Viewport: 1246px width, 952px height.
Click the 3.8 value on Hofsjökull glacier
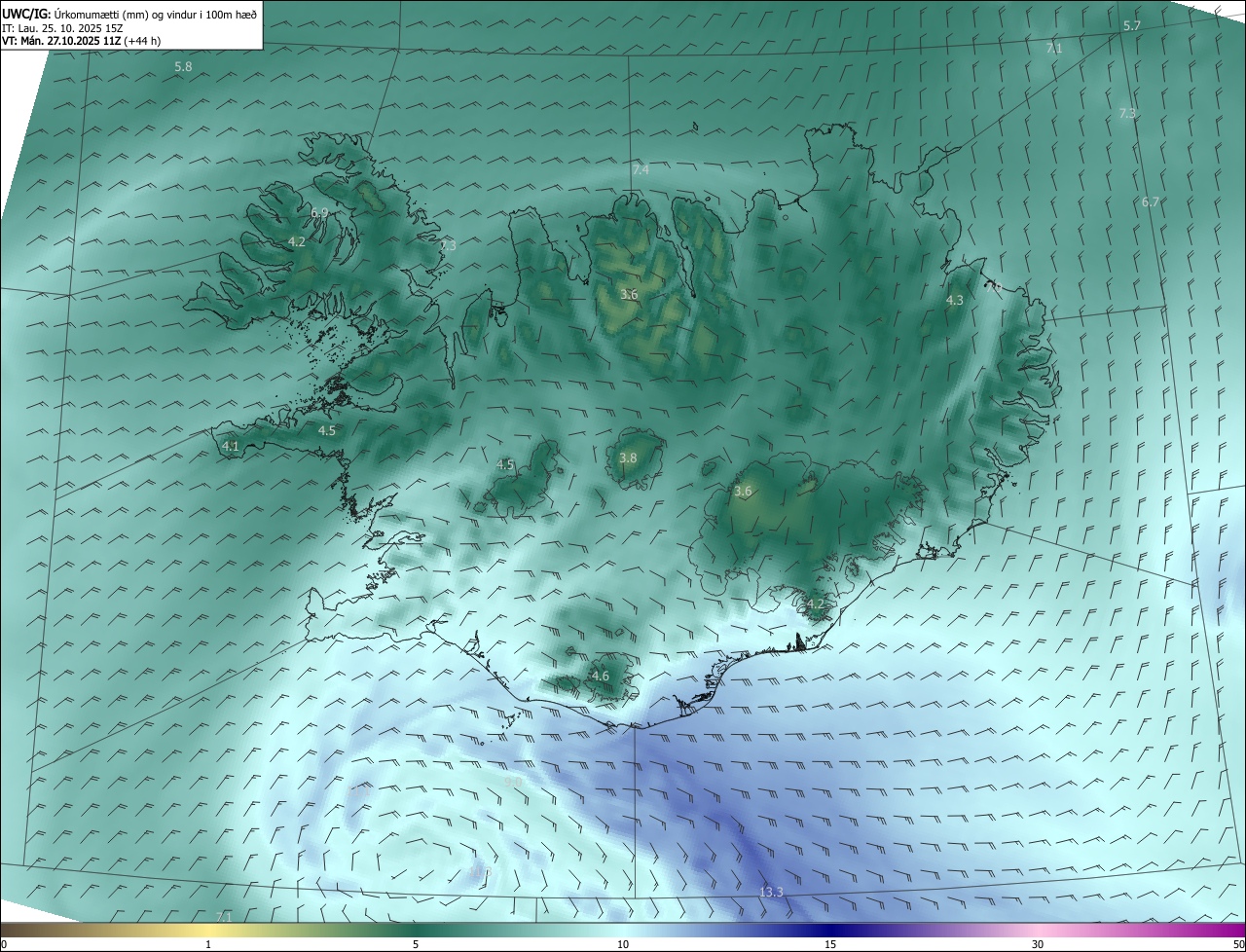(x=628, y=458)
